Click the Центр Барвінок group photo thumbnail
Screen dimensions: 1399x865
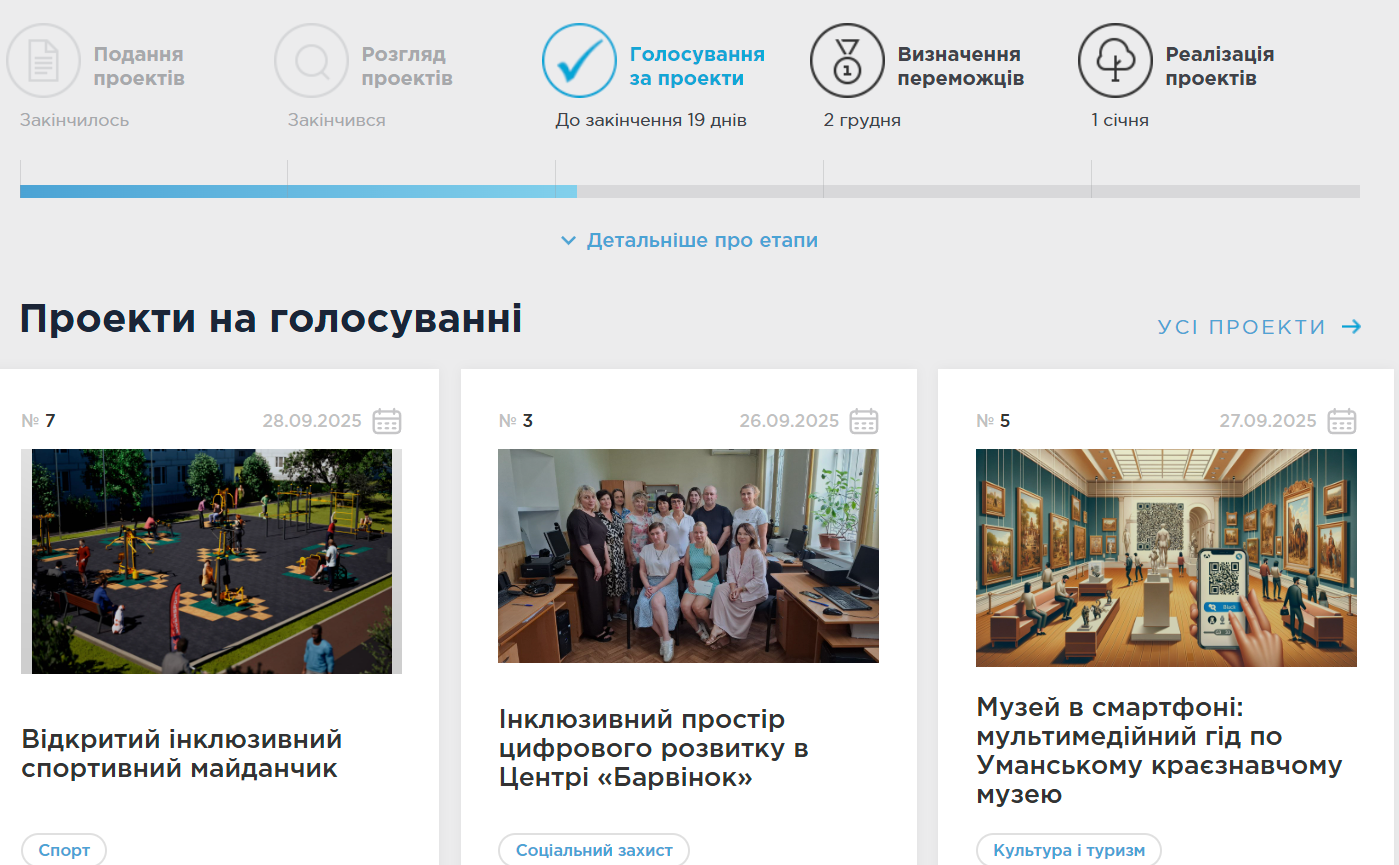point(688,556)
